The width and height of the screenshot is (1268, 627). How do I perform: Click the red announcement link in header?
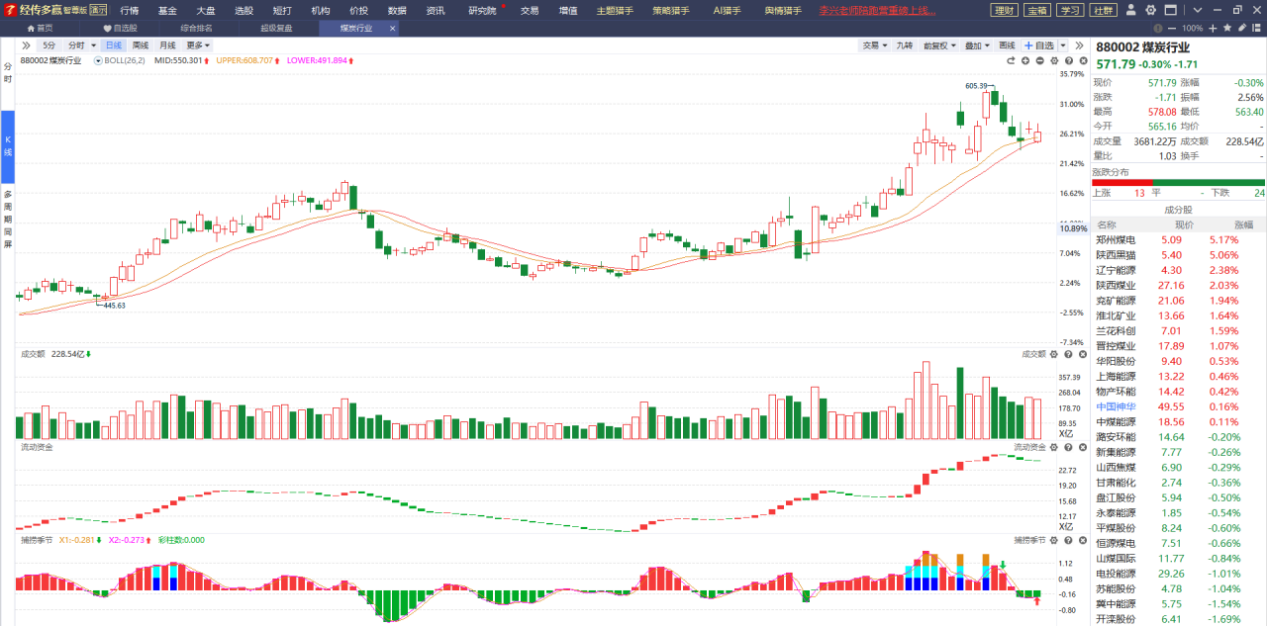[x=877, y=10]
